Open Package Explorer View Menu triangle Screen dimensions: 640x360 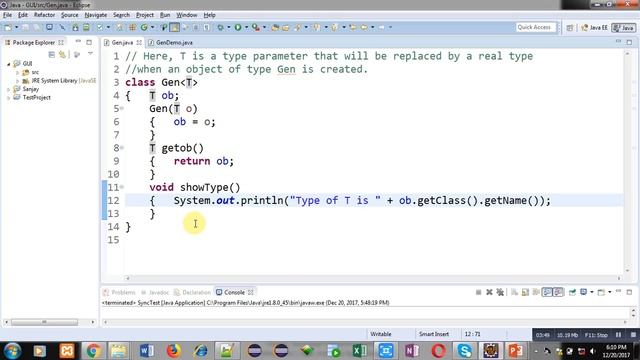tap(90, 54)
